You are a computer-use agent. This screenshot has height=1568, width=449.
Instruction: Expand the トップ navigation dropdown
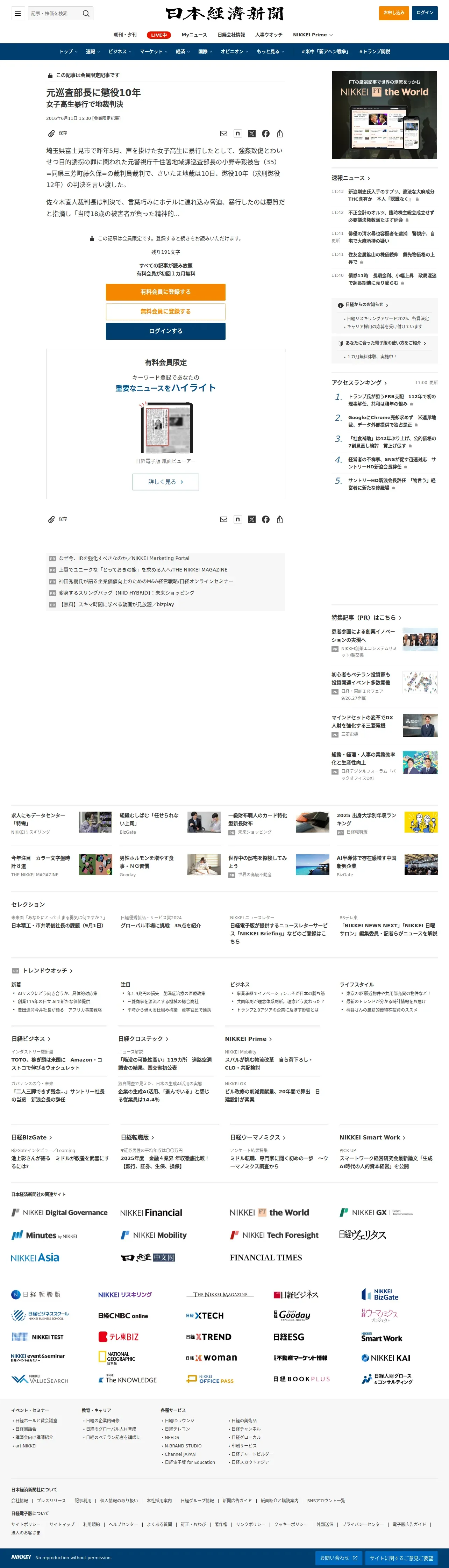pyautogui.click(x=67, y=52)
